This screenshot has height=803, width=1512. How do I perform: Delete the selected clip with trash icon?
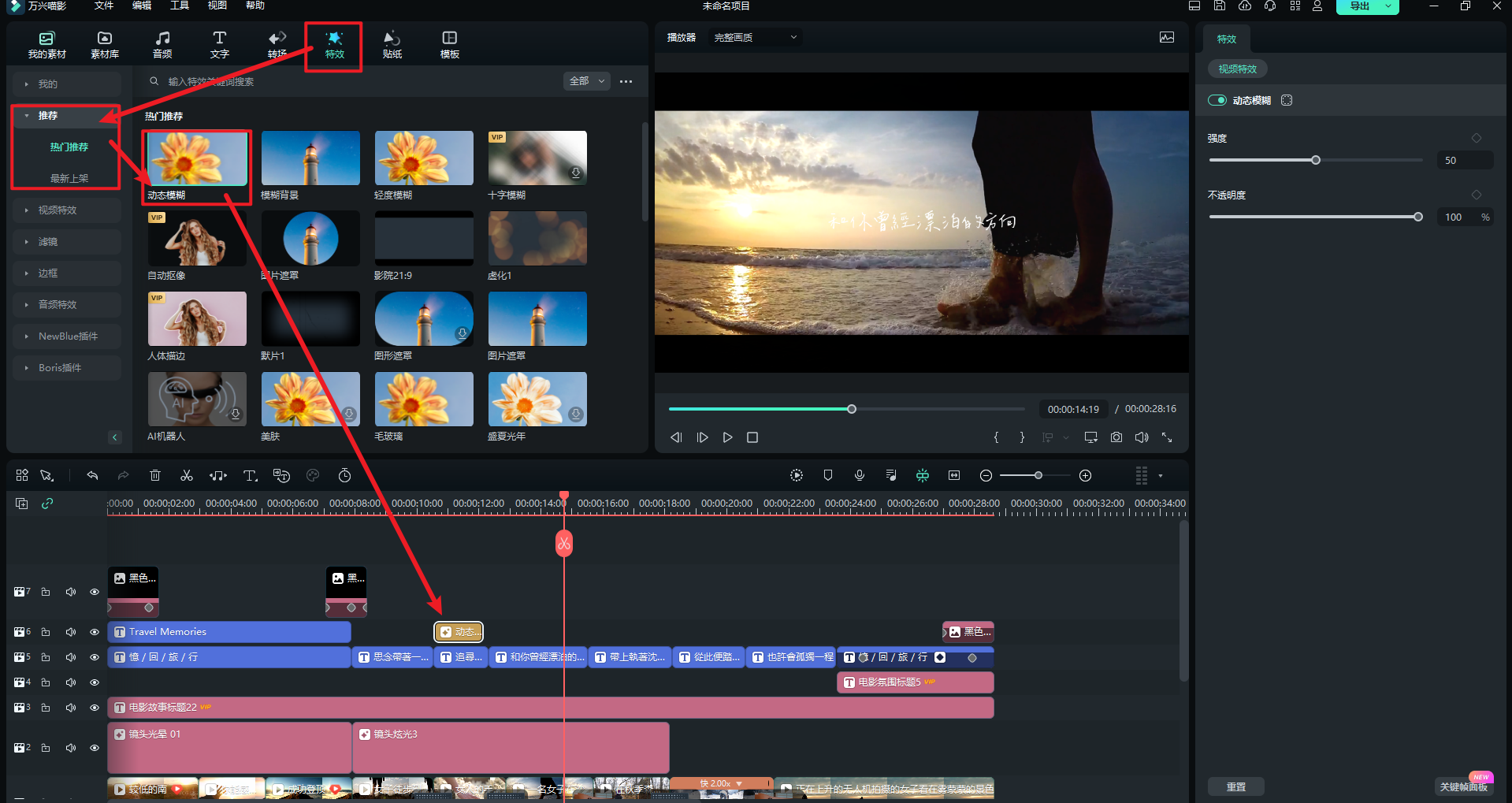[155, 475]
